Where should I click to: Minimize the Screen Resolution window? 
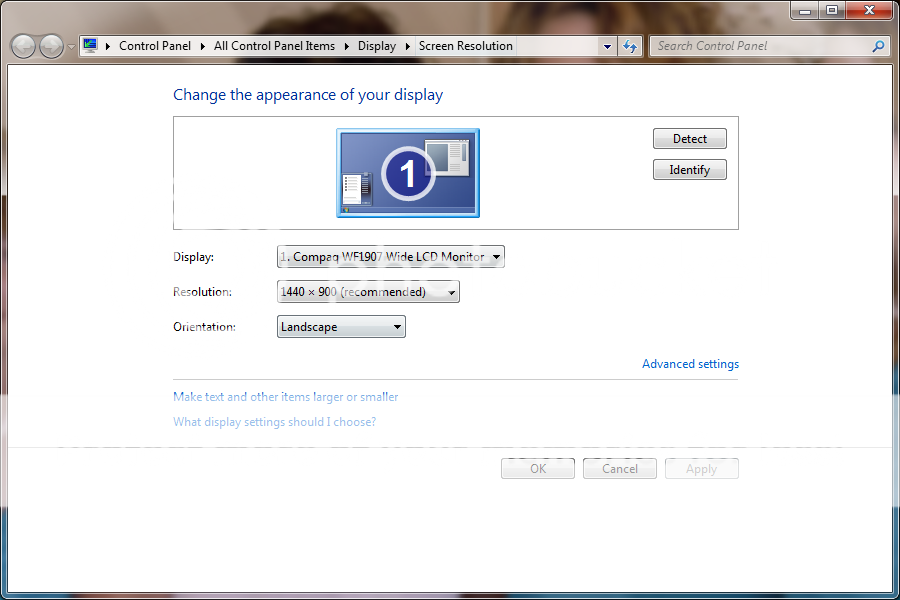(805, 10)
